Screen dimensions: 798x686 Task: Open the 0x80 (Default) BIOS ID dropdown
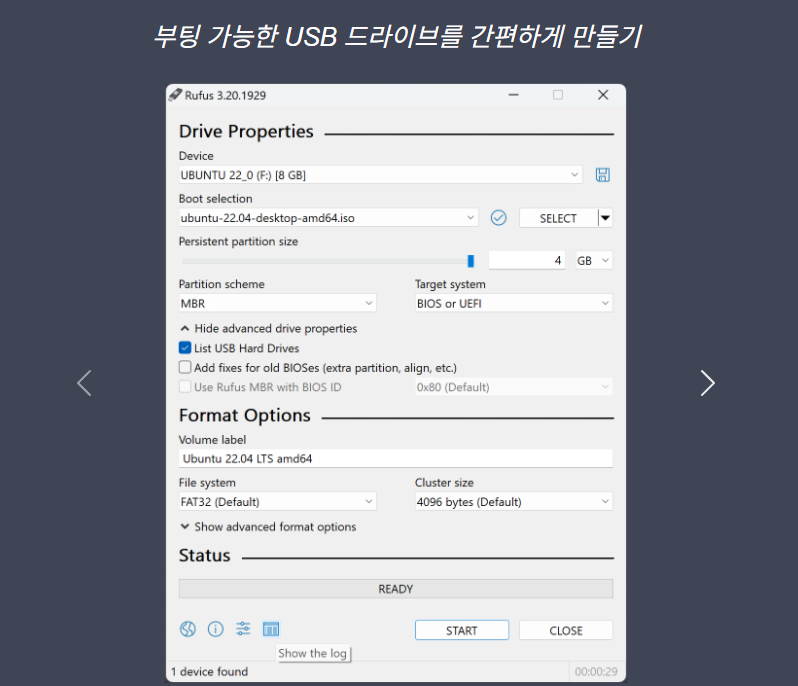514,387
